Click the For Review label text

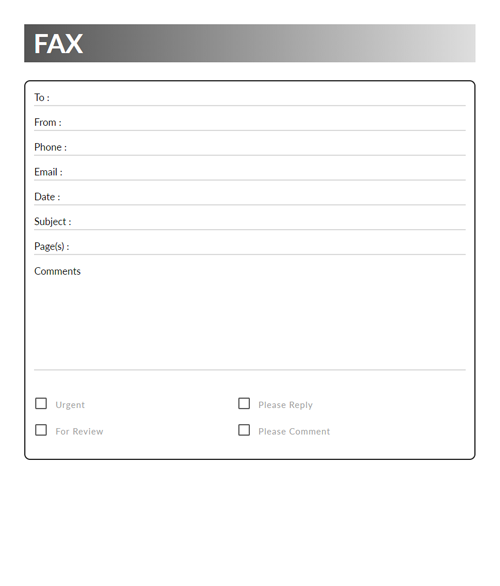(x=79, y=432)
